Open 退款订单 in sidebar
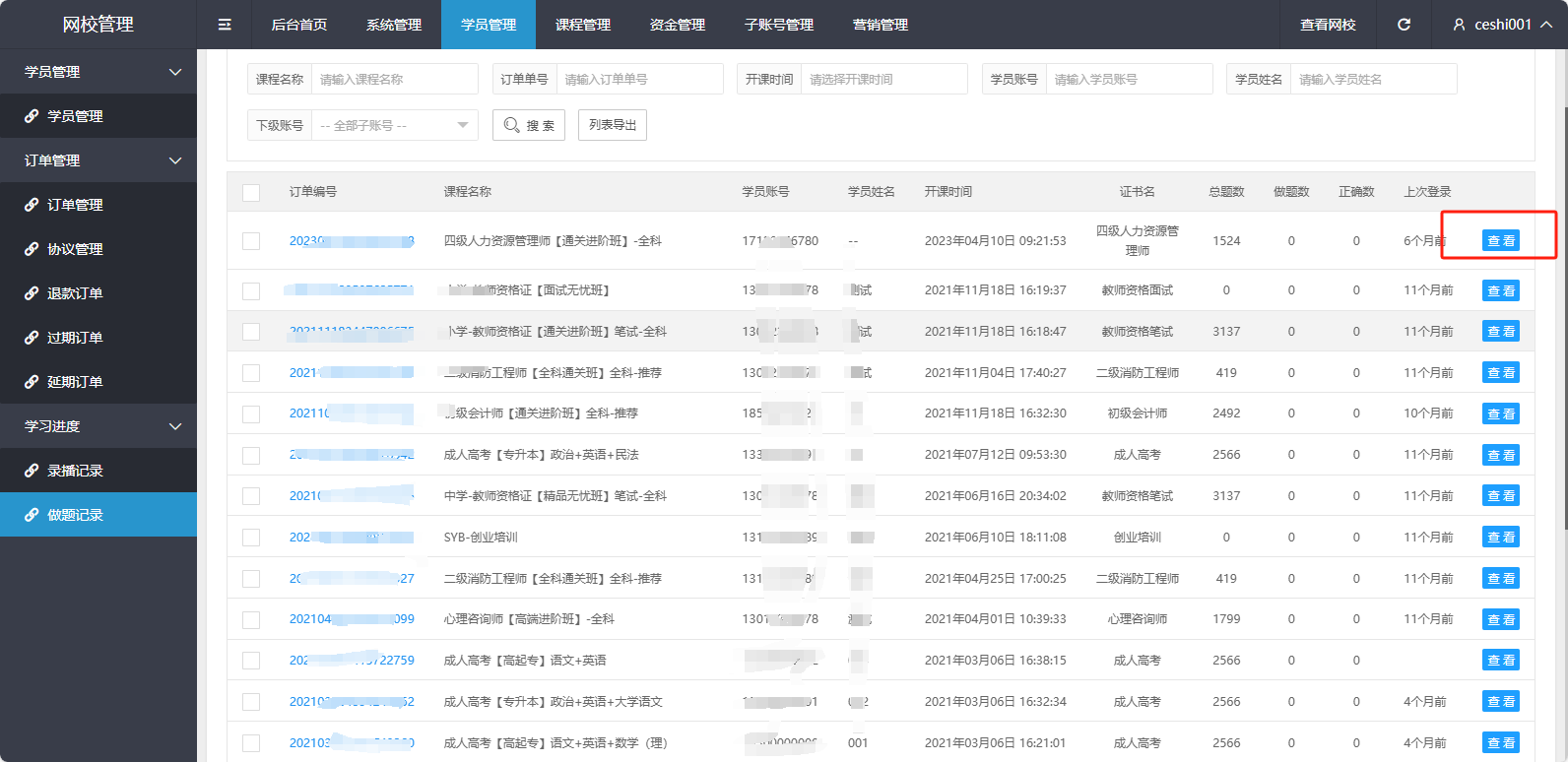Screen dimensions: 1568x762 tap(98, 293)
